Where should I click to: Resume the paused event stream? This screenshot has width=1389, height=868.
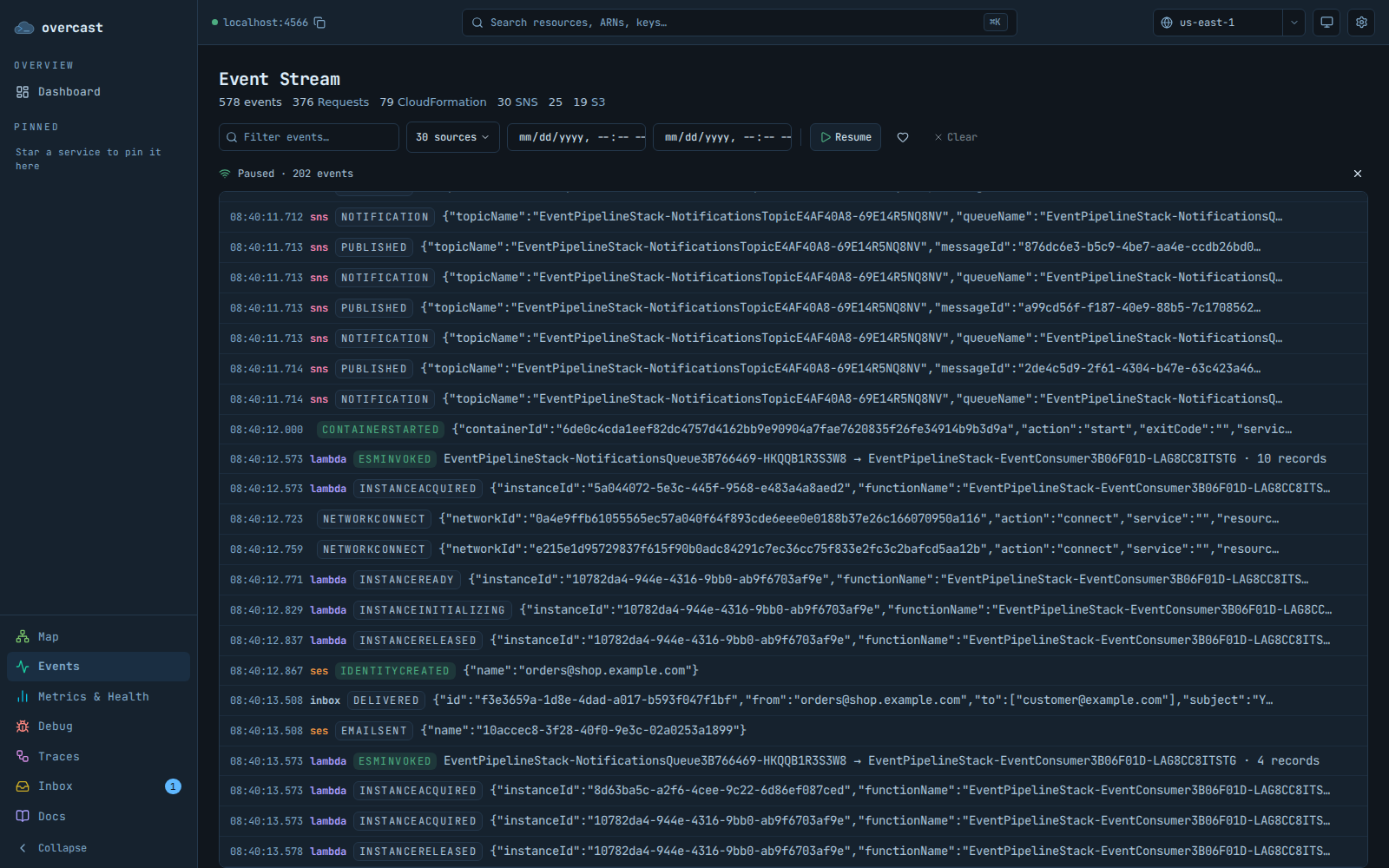click(846, 137)
